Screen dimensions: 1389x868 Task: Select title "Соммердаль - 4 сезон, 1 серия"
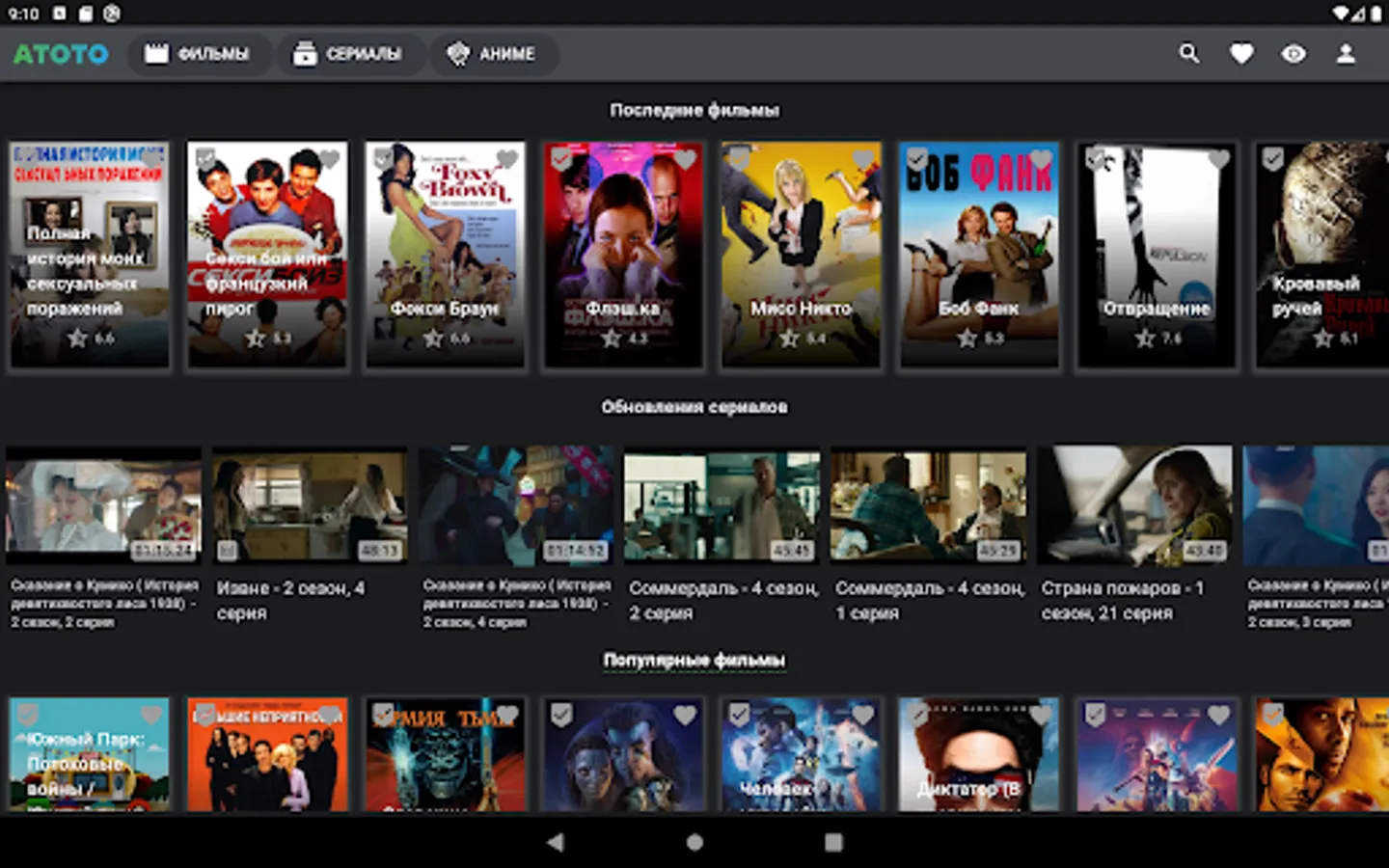pos(930,600)
